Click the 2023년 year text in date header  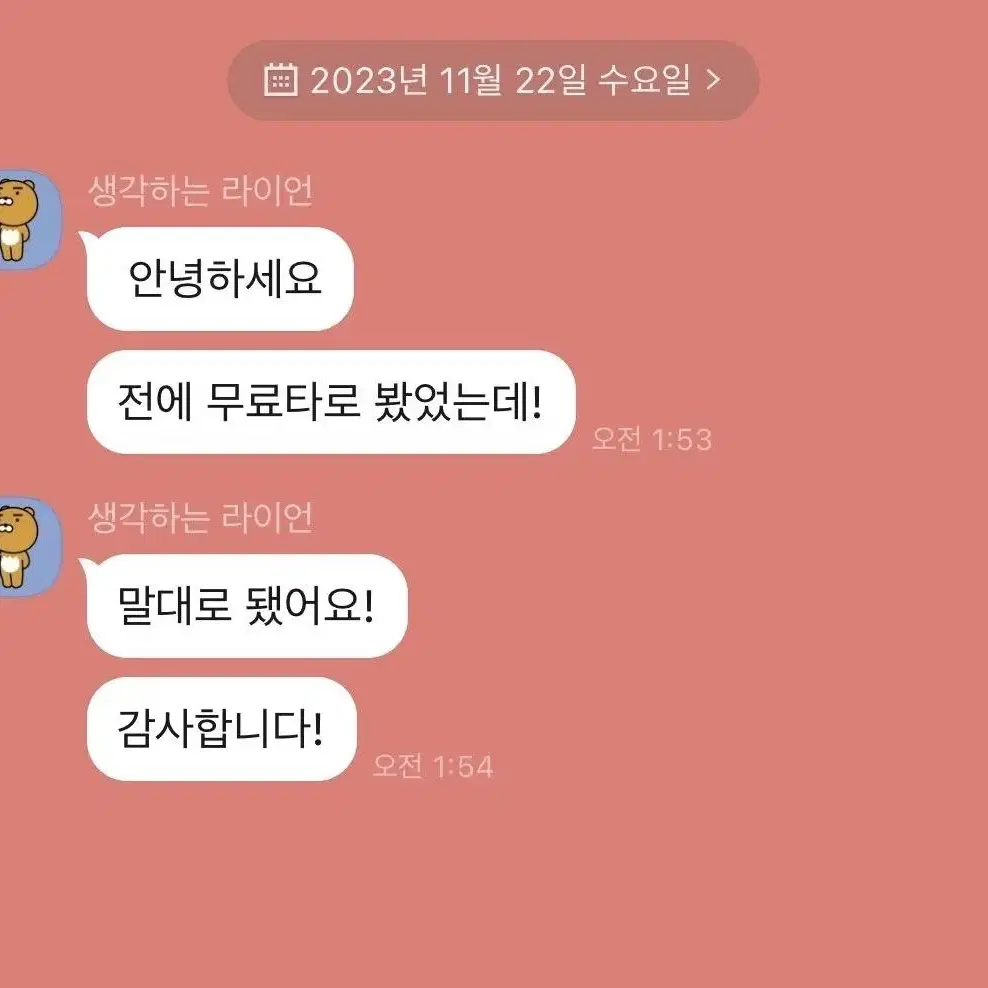click(370, 80)
